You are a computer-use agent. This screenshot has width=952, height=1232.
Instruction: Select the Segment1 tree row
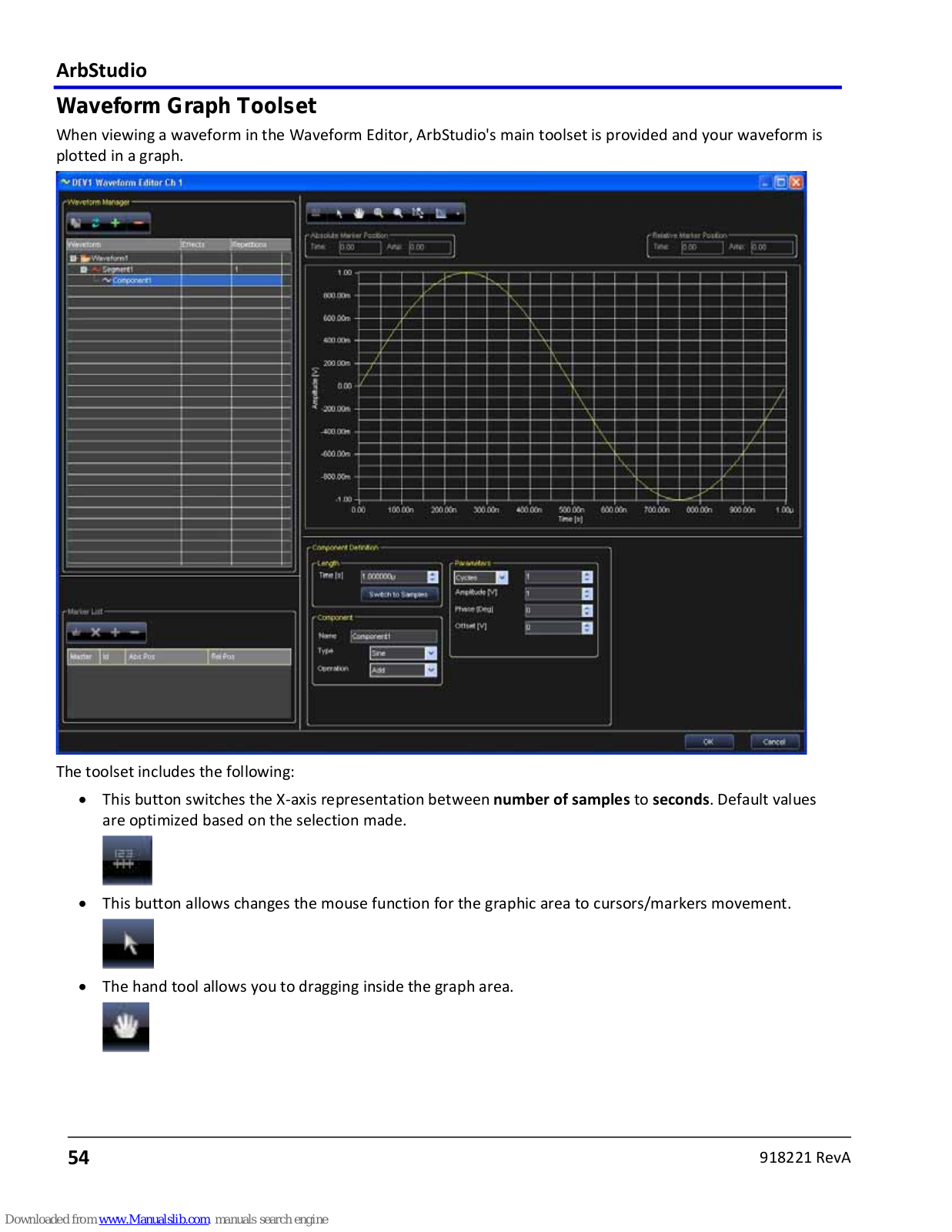(179, 269)
